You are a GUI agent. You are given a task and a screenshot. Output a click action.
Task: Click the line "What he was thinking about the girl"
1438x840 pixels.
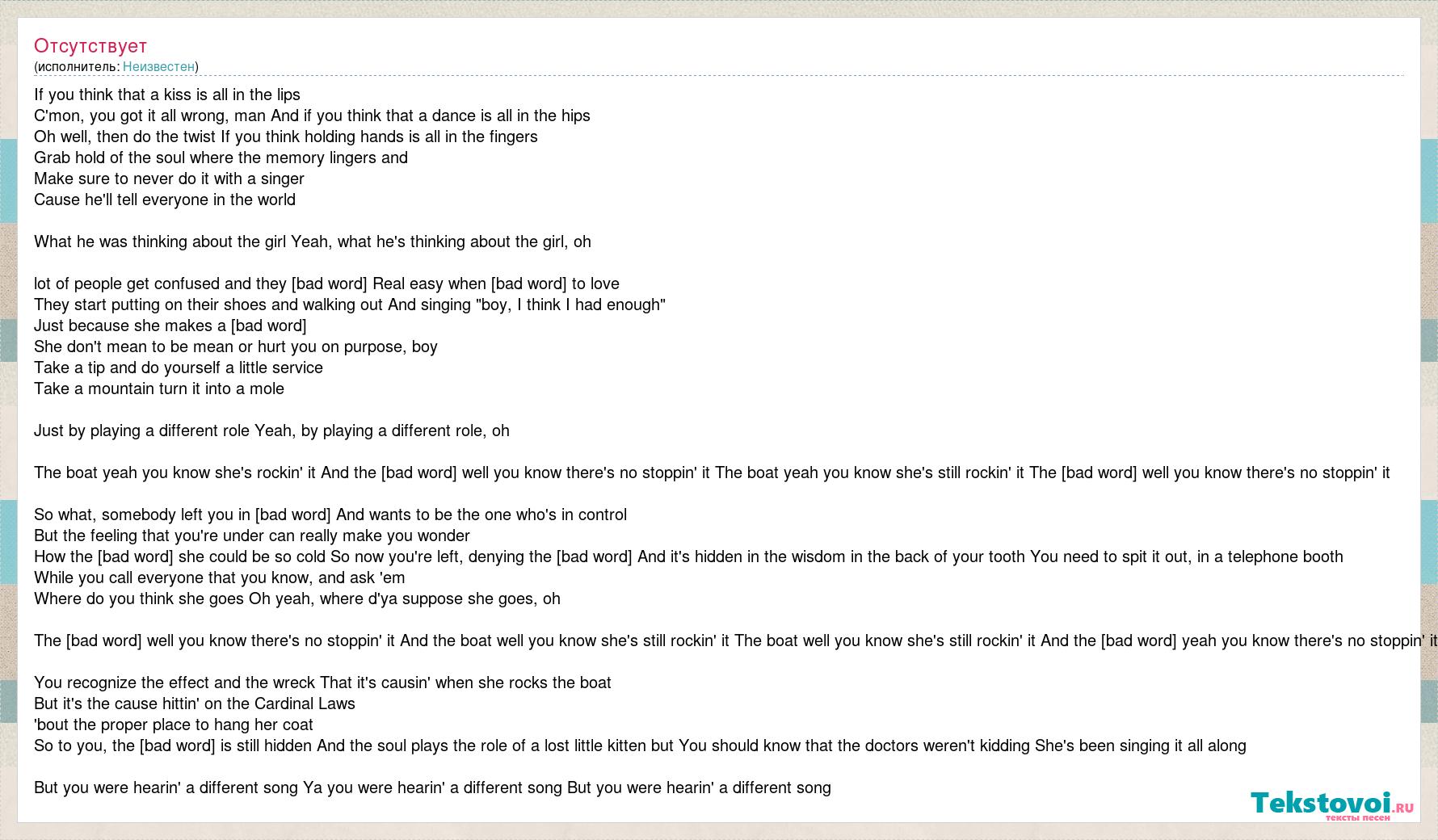(313, 241)
